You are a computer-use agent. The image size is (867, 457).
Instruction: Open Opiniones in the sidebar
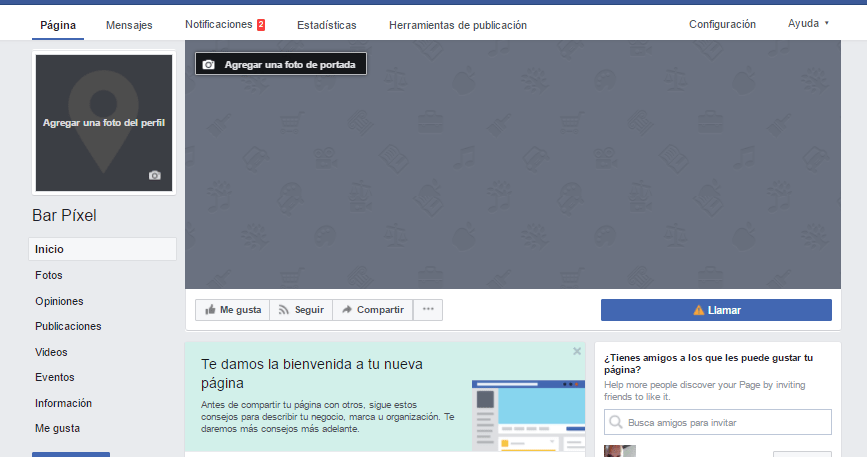[59, 301]
